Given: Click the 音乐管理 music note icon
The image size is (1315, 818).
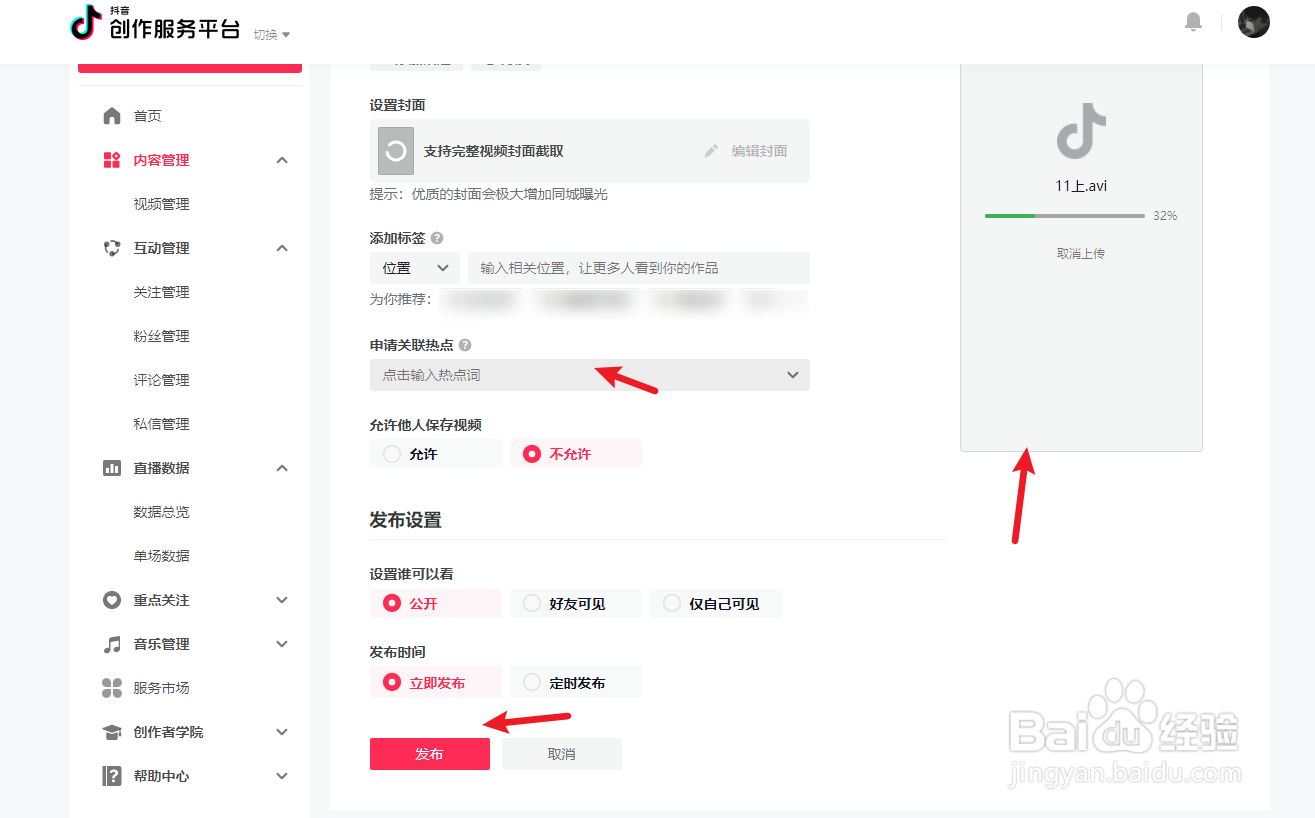Looking at the screenshot, I should coord(113,643).
